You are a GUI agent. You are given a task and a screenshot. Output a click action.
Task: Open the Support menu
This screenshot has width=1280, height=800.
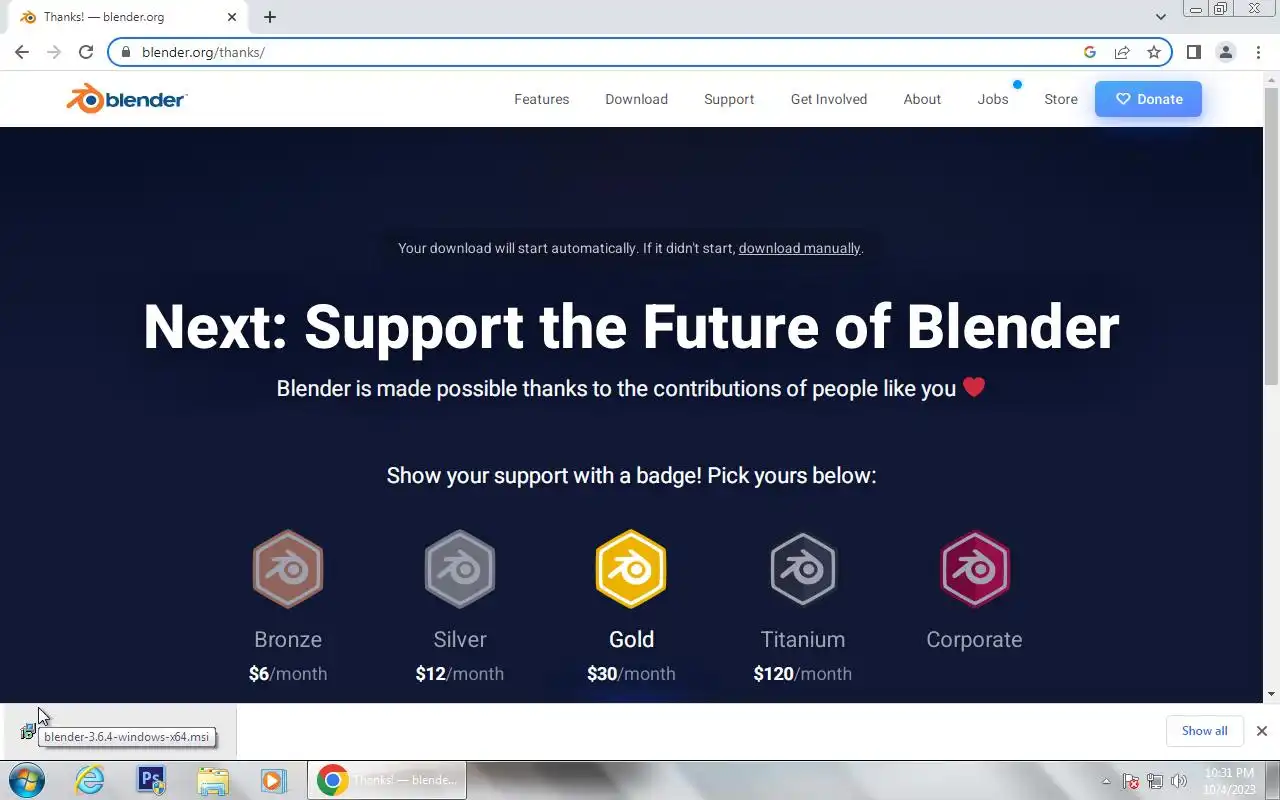[729, 99]
